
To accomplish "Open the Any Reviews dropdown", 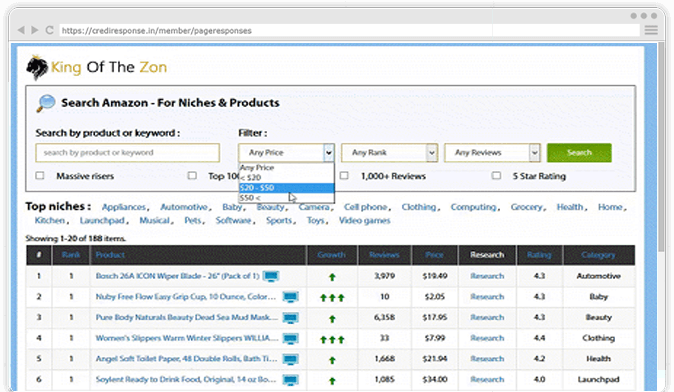I will pyautogui.click(x=492, y=153).
